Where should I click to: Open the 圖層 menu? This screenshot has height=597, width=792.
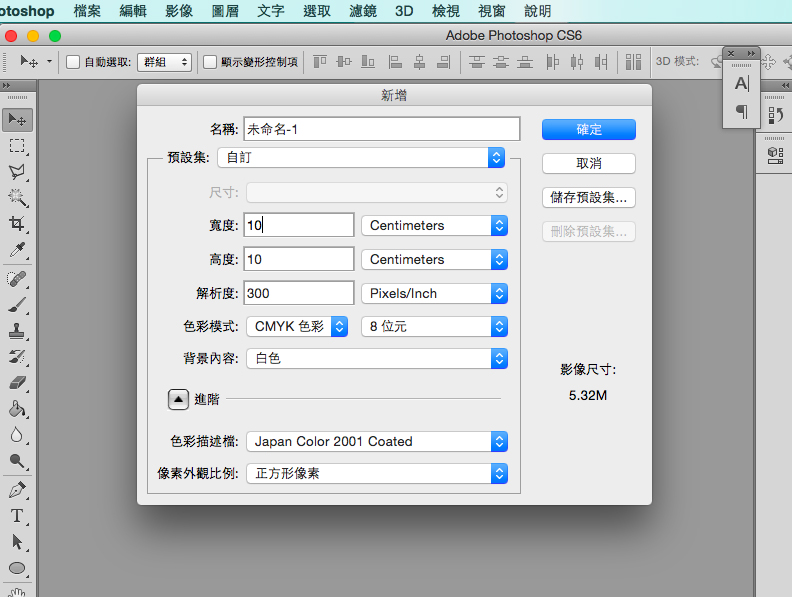click(225, 11)
